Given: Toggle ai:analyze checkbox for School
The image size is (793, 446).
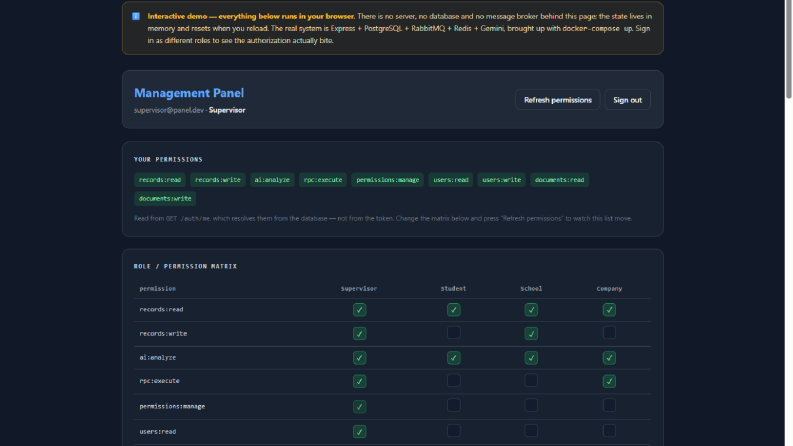Looking at the screenshot, I should click(x=531, y=358).
